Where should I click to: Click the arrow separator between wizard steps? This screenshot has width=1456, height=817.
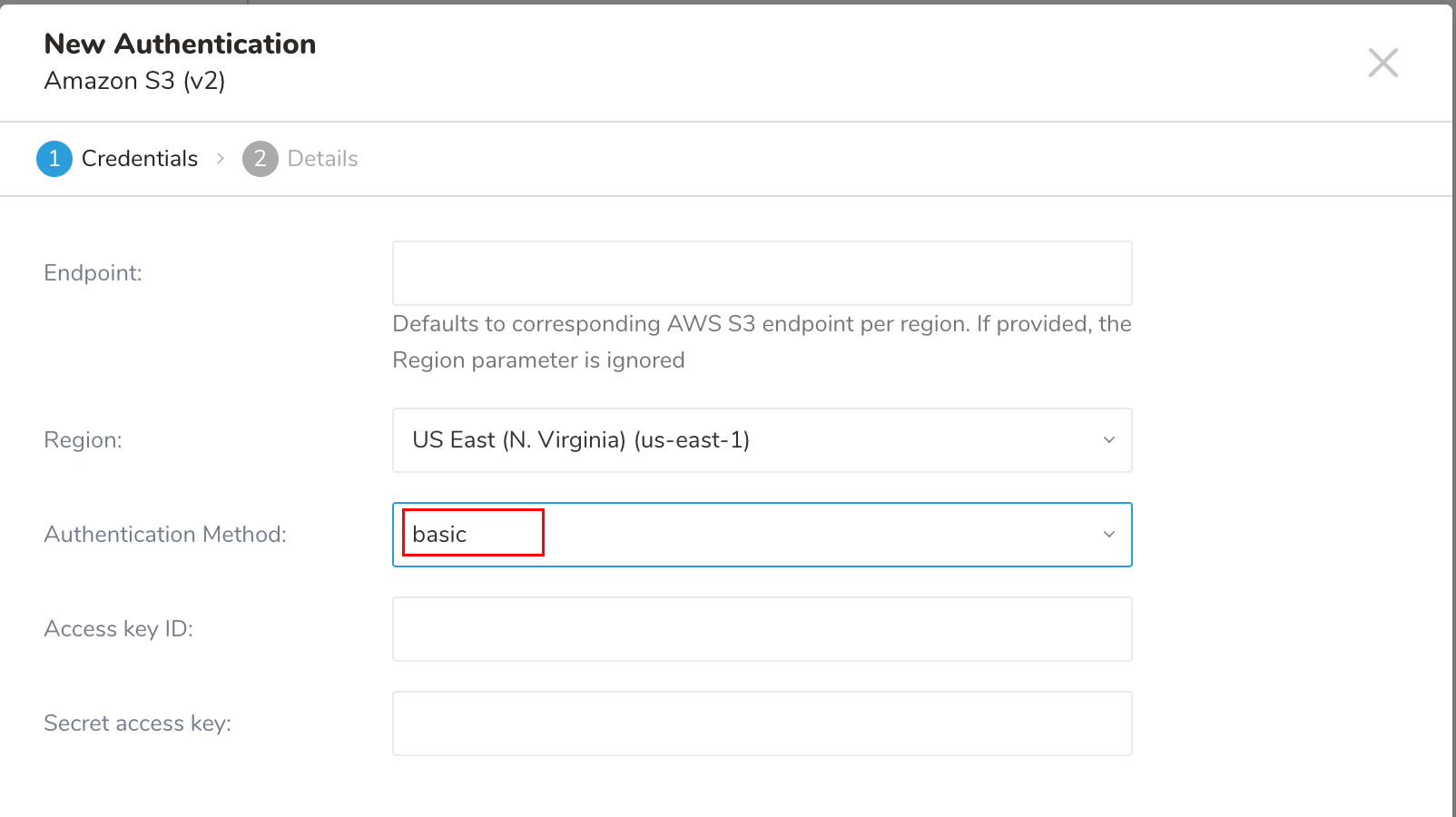tap(221, 159)
